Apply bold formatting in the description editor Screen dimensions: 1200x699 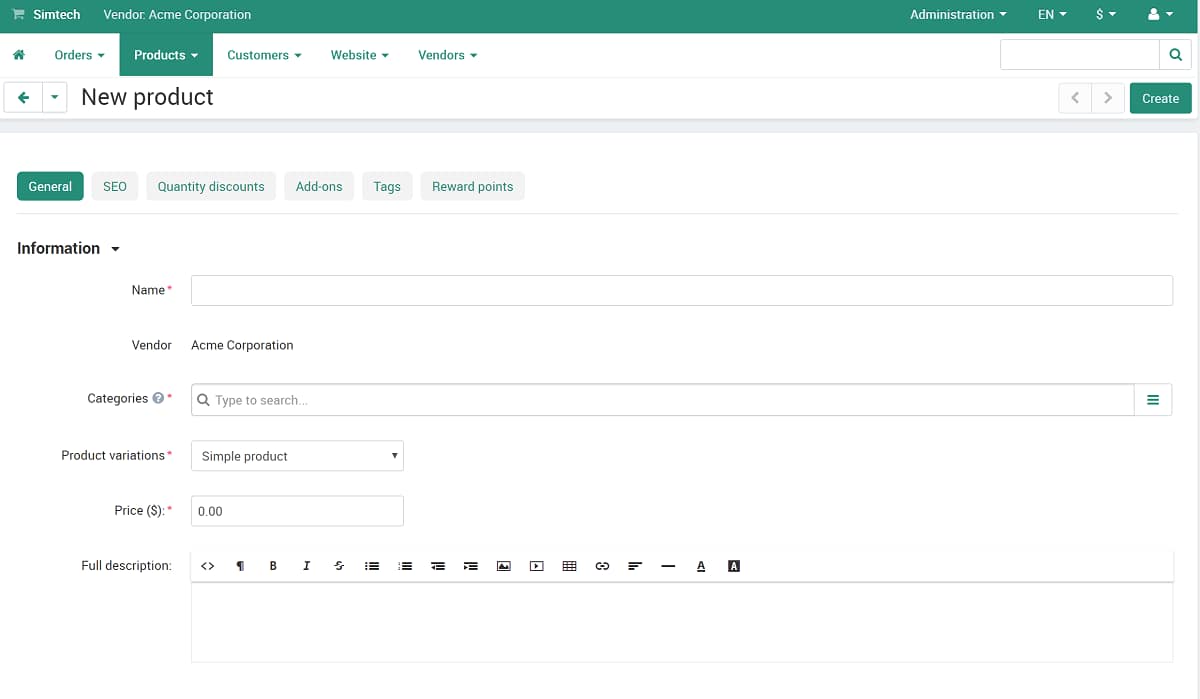coord(273,565)
